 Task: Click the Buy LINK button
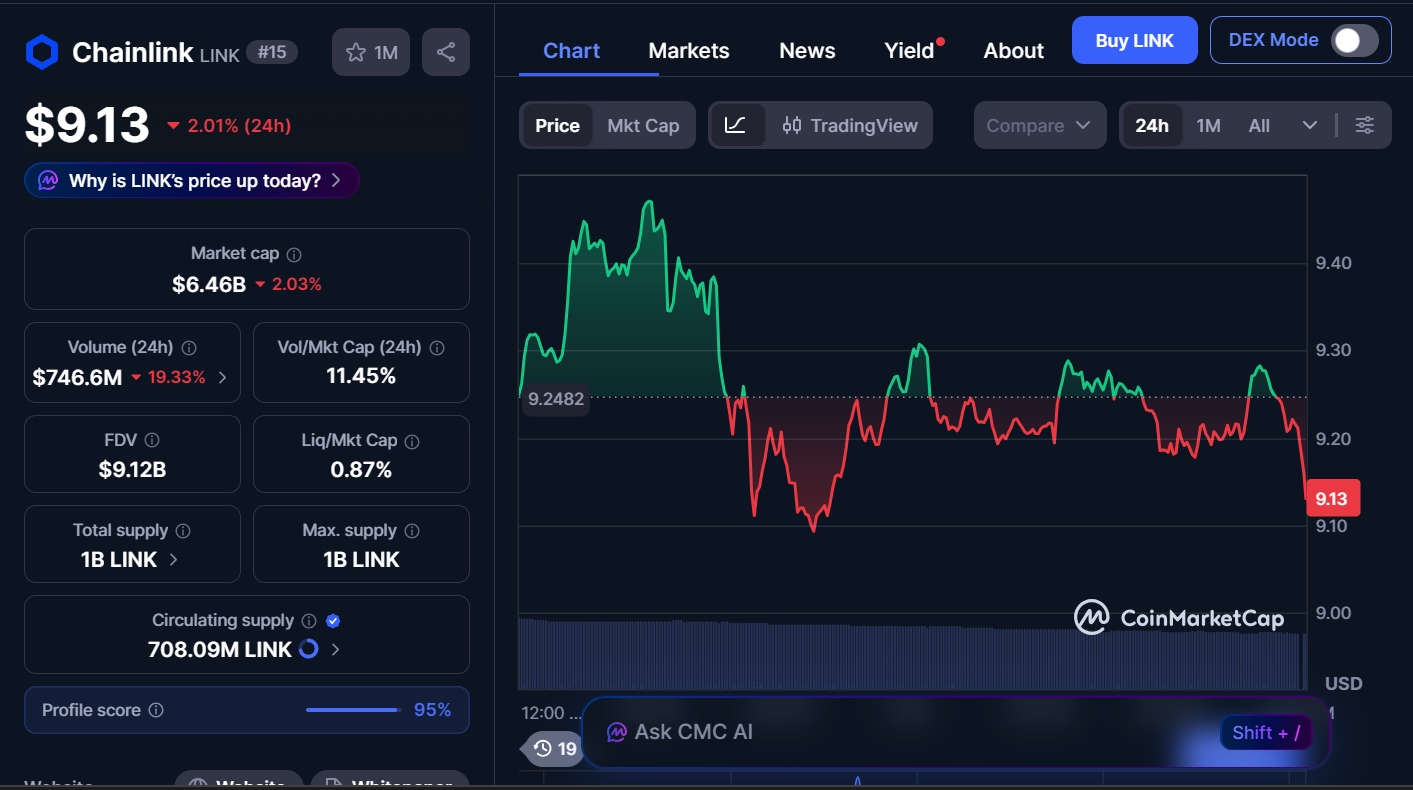coord(1134,40)
